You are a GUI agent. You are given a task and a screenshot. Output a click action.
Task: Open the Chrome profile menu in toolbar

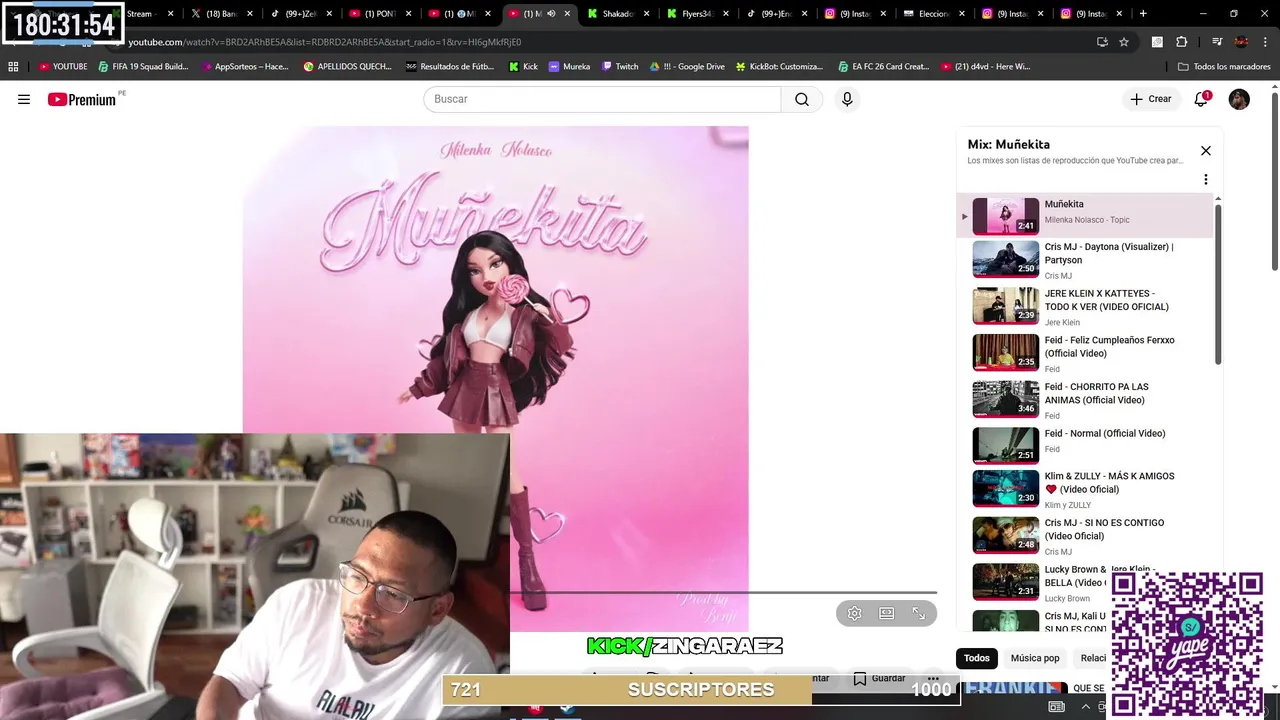(1241, 42)
